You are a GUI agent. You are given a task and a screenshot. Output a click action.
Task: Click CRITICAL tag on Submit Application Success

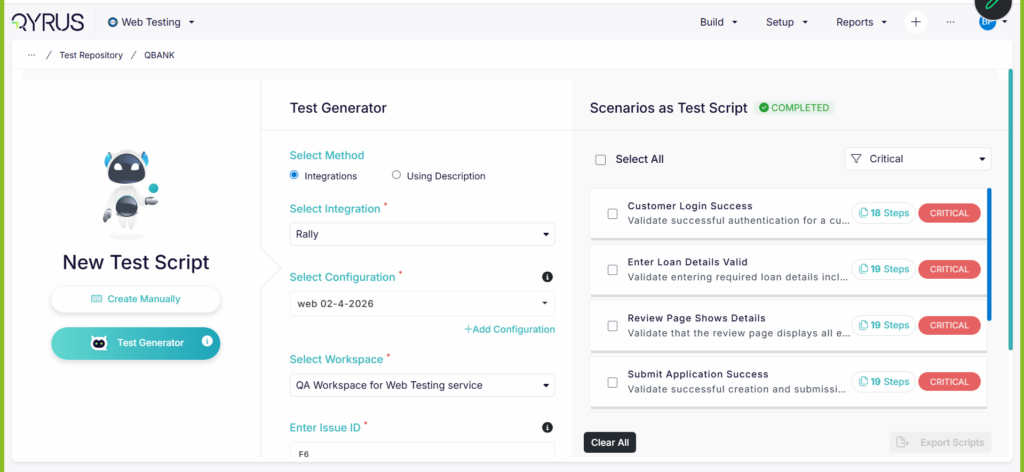[950, 381]
